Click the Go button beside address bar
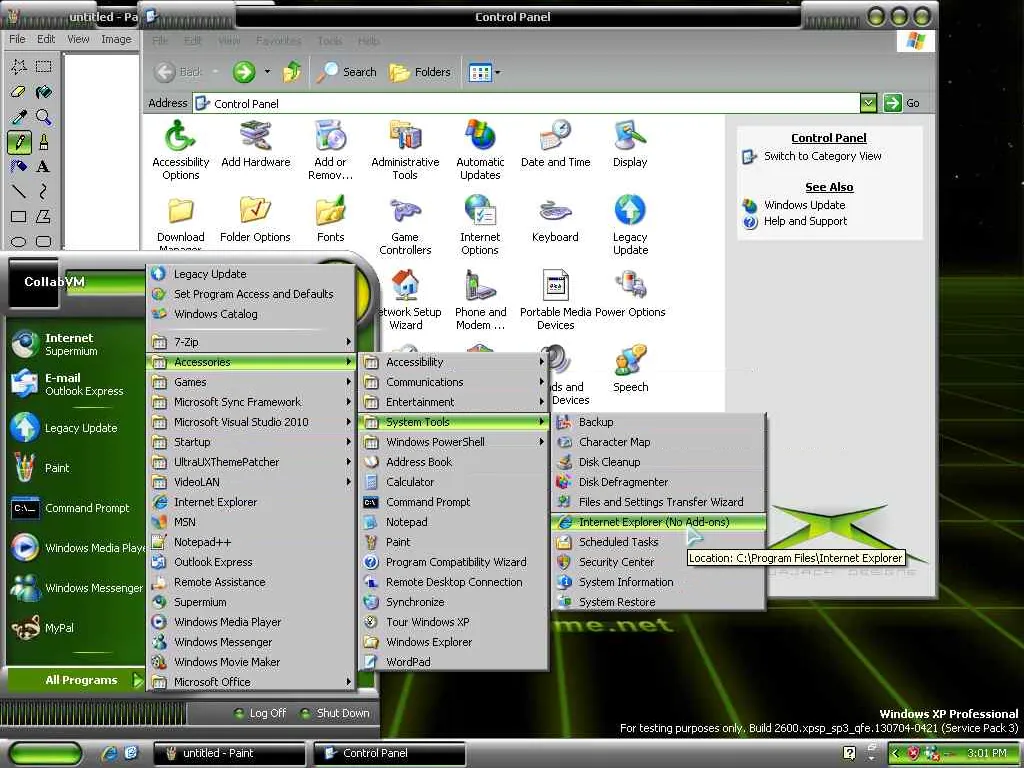This screenshot has height=768, width=1024. pos(902,103)
